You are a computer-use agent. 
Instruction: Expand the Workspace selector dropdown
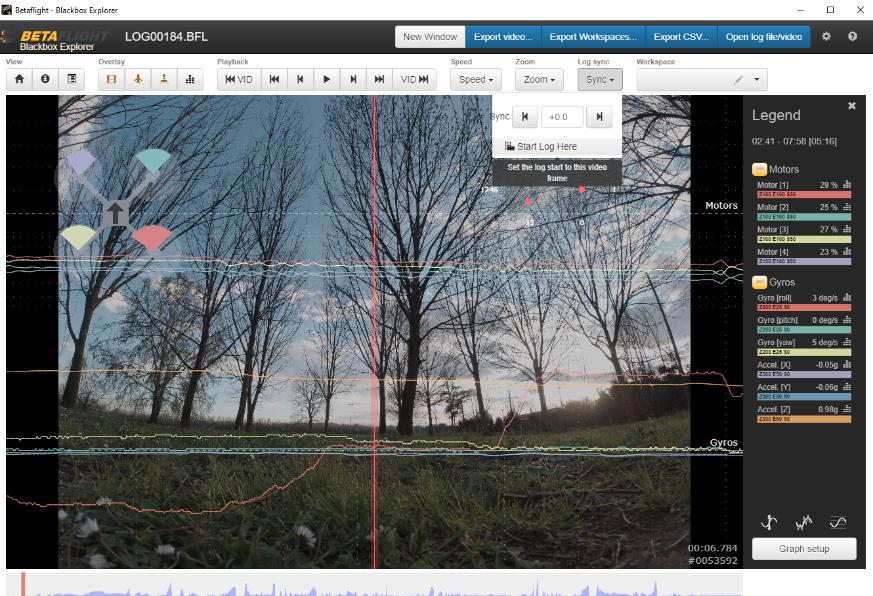757,79
